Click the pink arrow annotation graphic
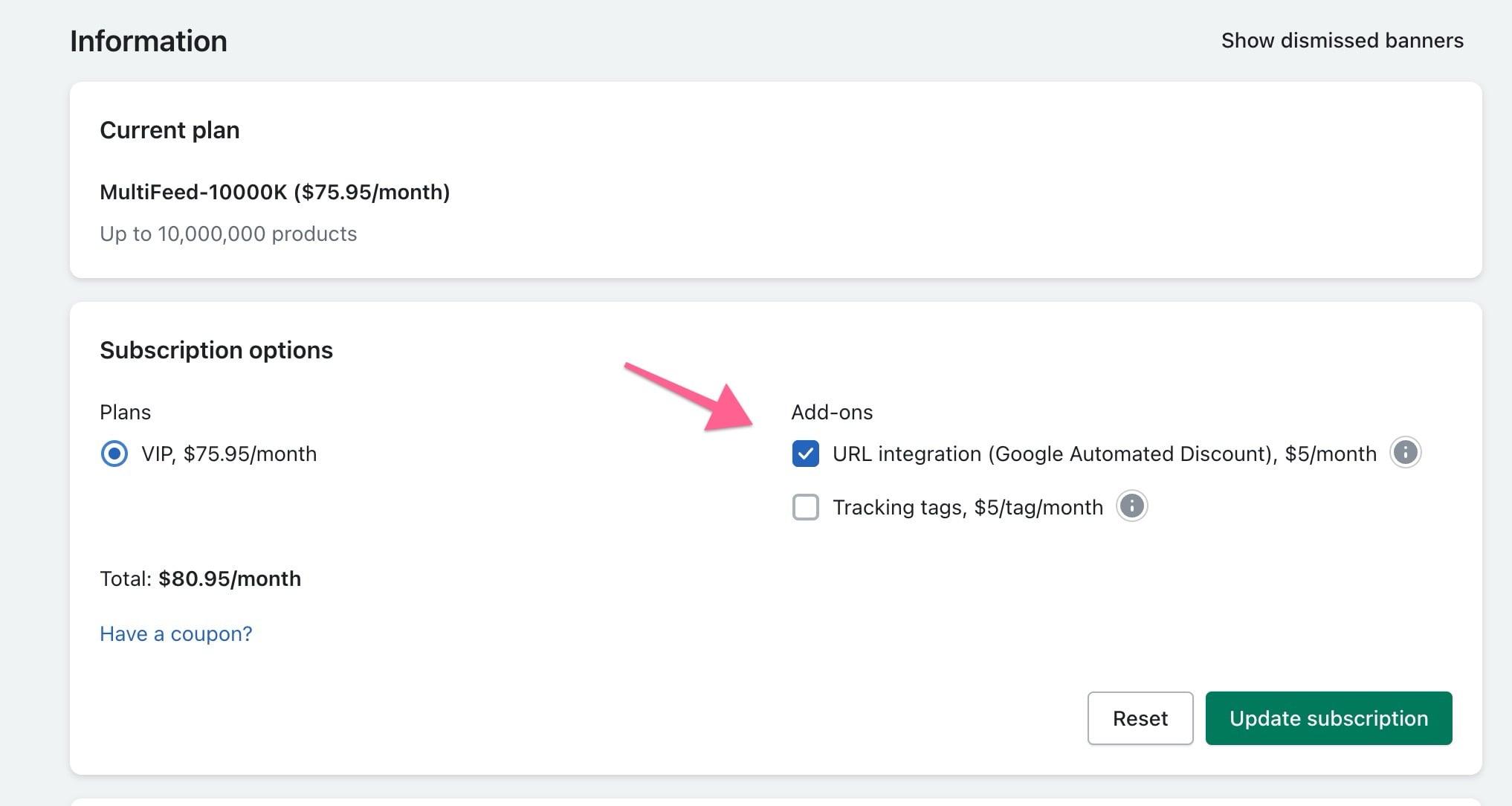The height and width of the screenshot is (806, 1512). tap(688, 397)
